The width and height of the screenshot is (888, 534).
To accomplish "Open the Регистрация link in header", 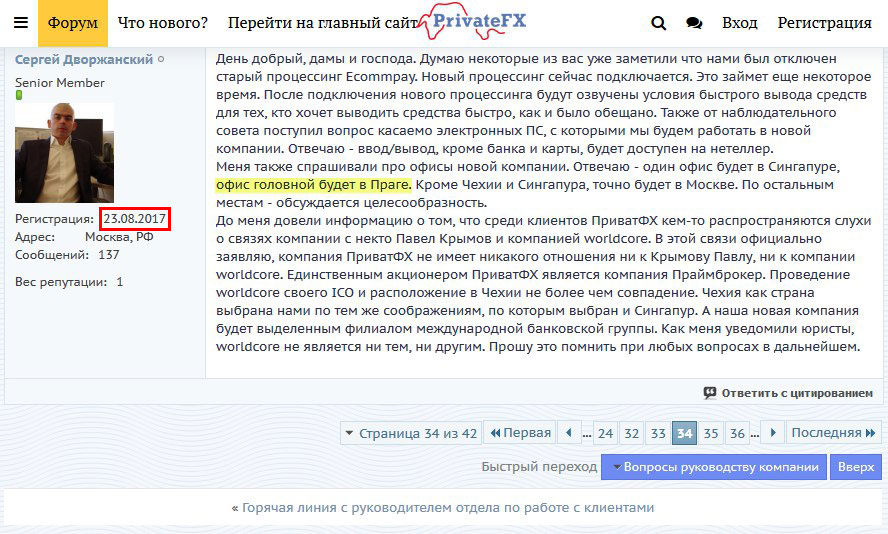I will (824, 23).
